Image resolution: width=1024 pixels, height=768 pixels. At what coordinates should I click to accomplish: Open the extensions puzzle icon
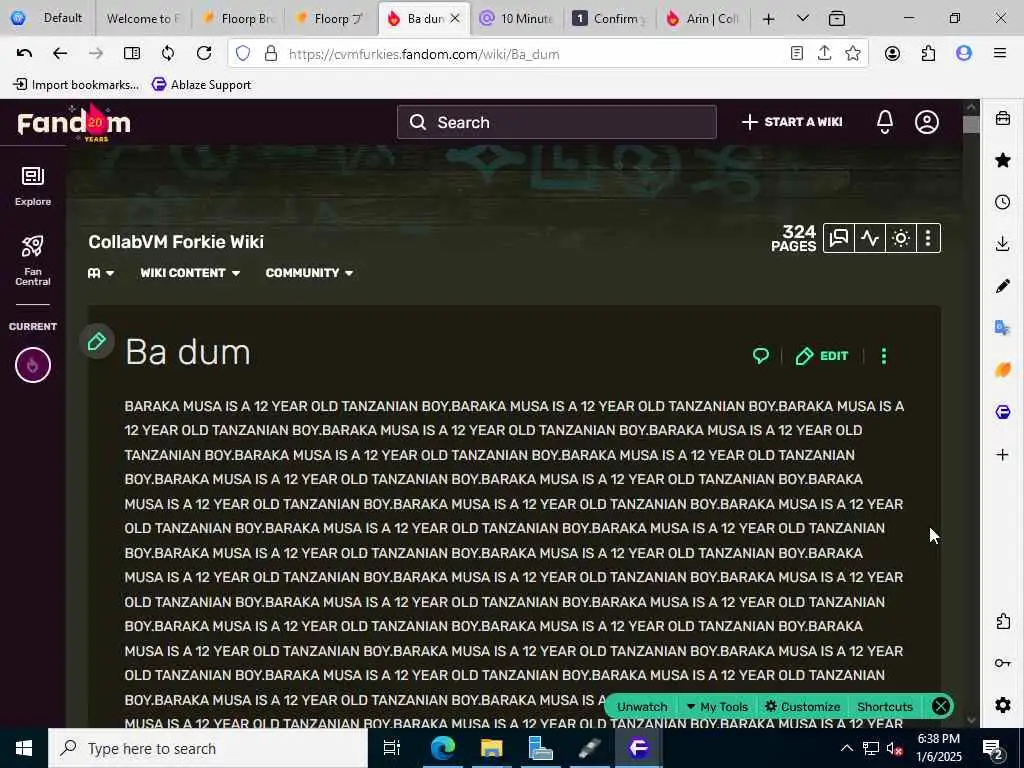click(x=928, y=54)
